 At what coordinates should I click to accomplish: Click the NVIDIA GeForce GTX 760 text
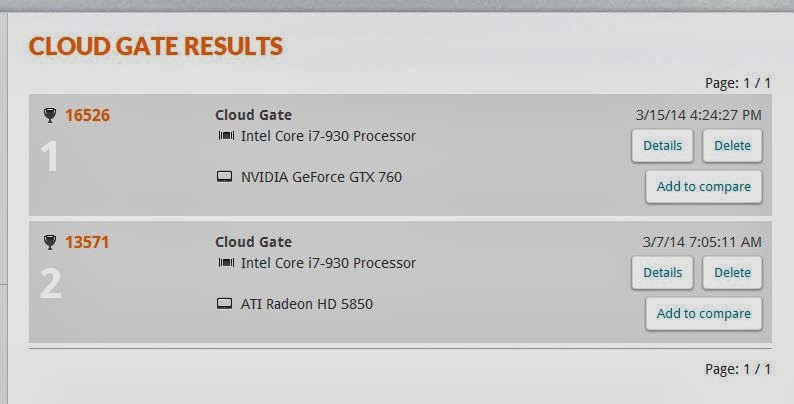coord(321,177)
